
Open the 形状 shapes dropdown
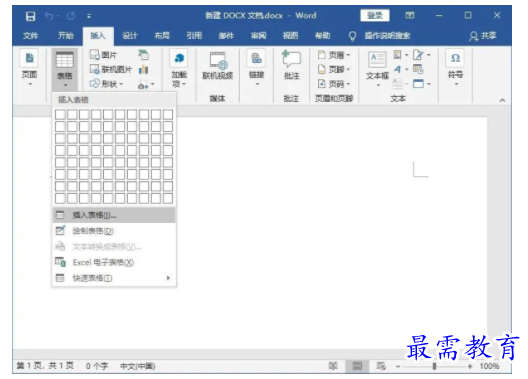106,84
